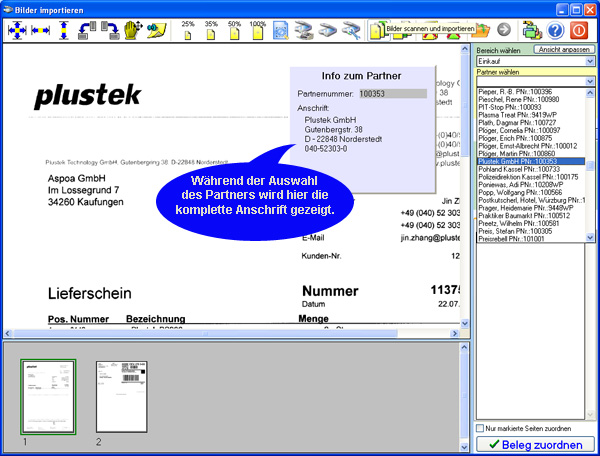Click the Ansicht anpassen button

click(x=564, y=49)
